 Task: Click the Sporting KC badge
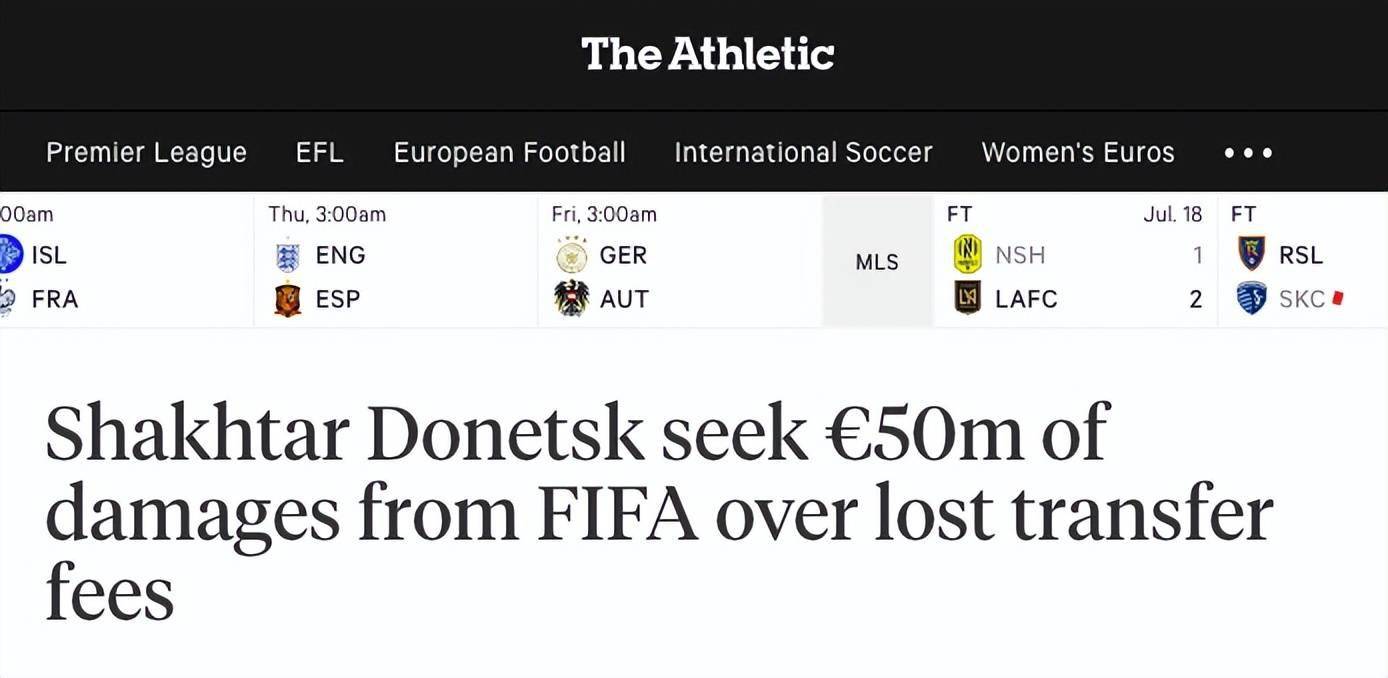point(1251,298)
